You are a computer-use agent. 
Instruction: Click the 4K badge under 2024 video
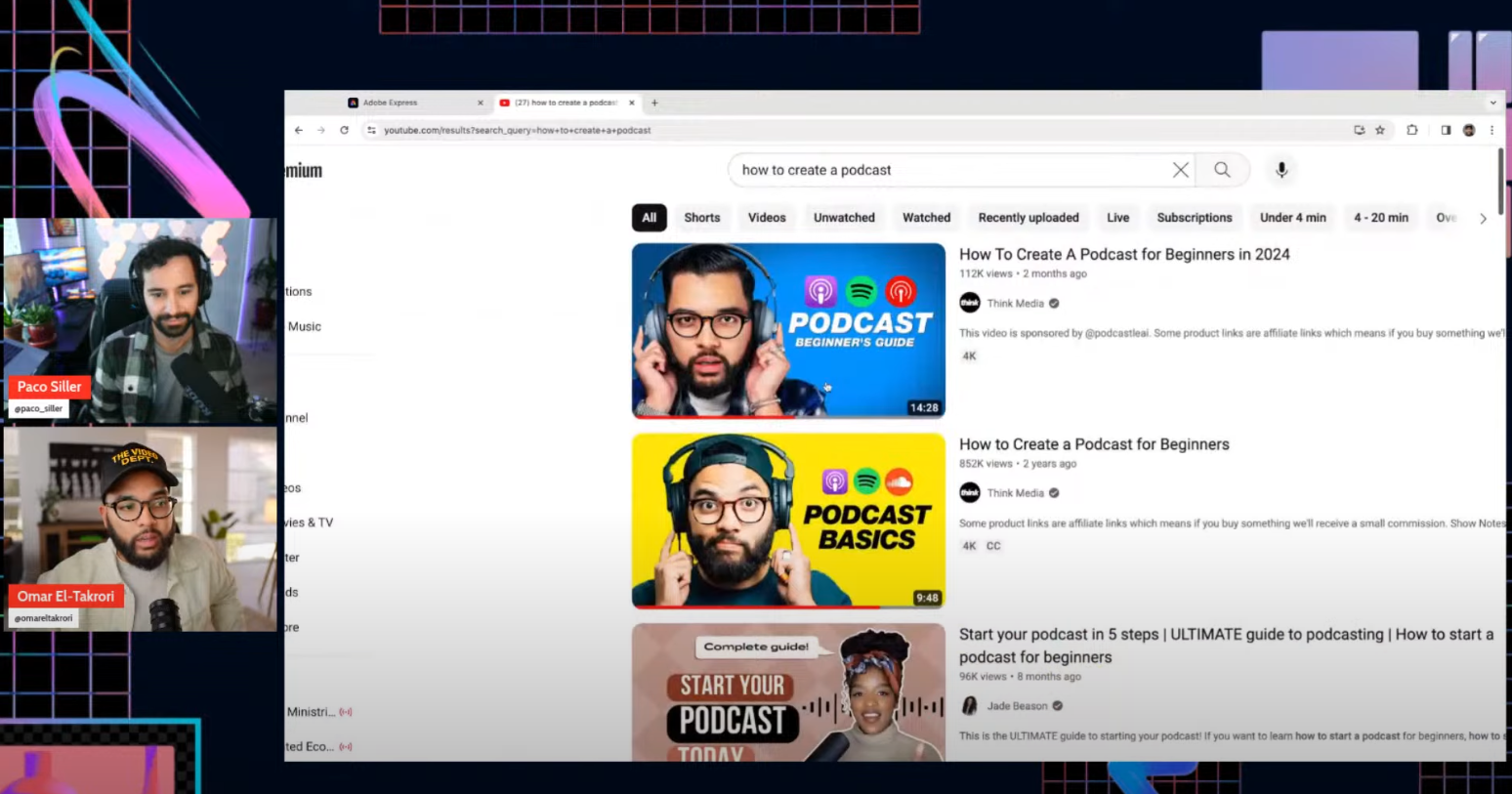coord(969,356)
